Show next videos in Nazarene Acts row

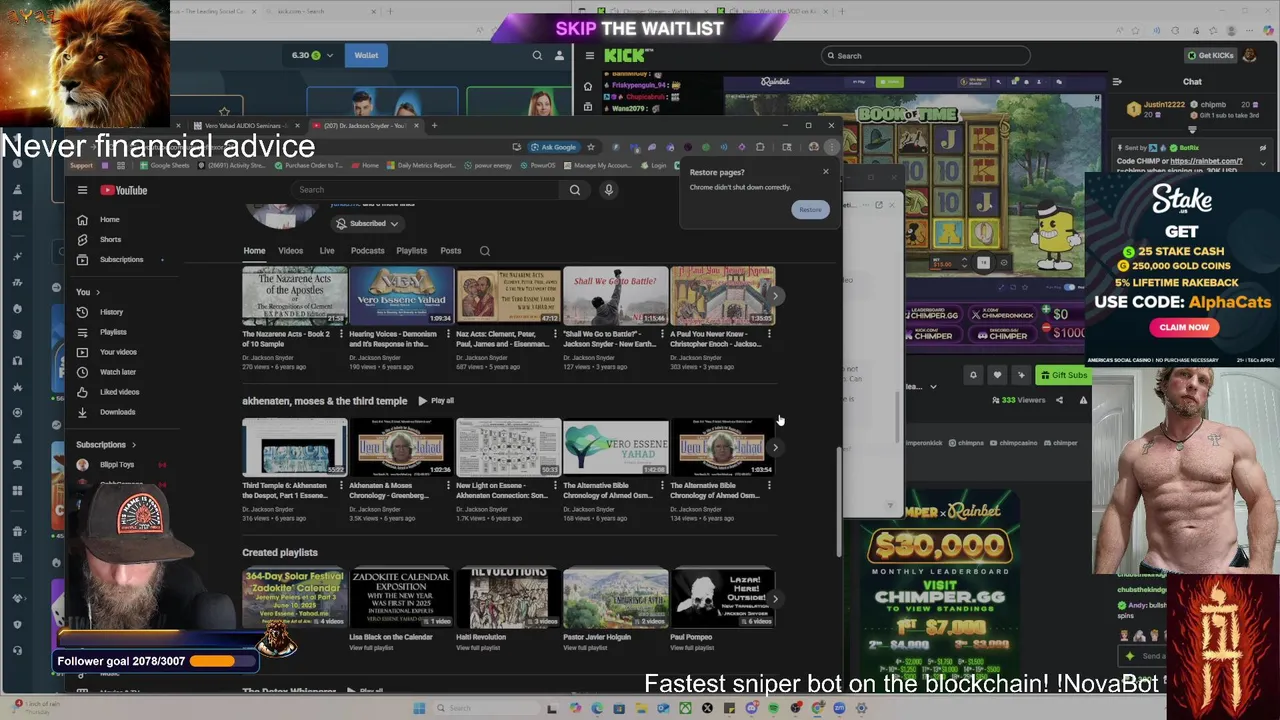(775, 296)
